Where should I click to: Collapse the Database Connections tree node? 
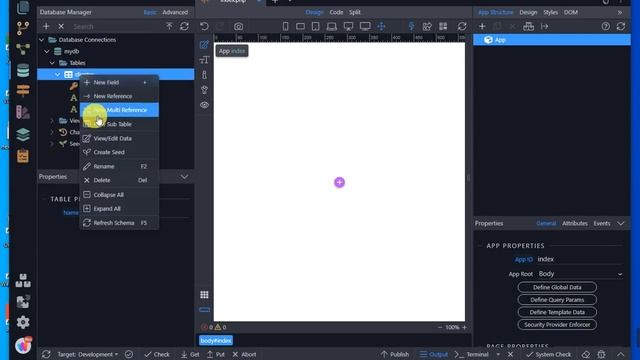pos(42,40)
